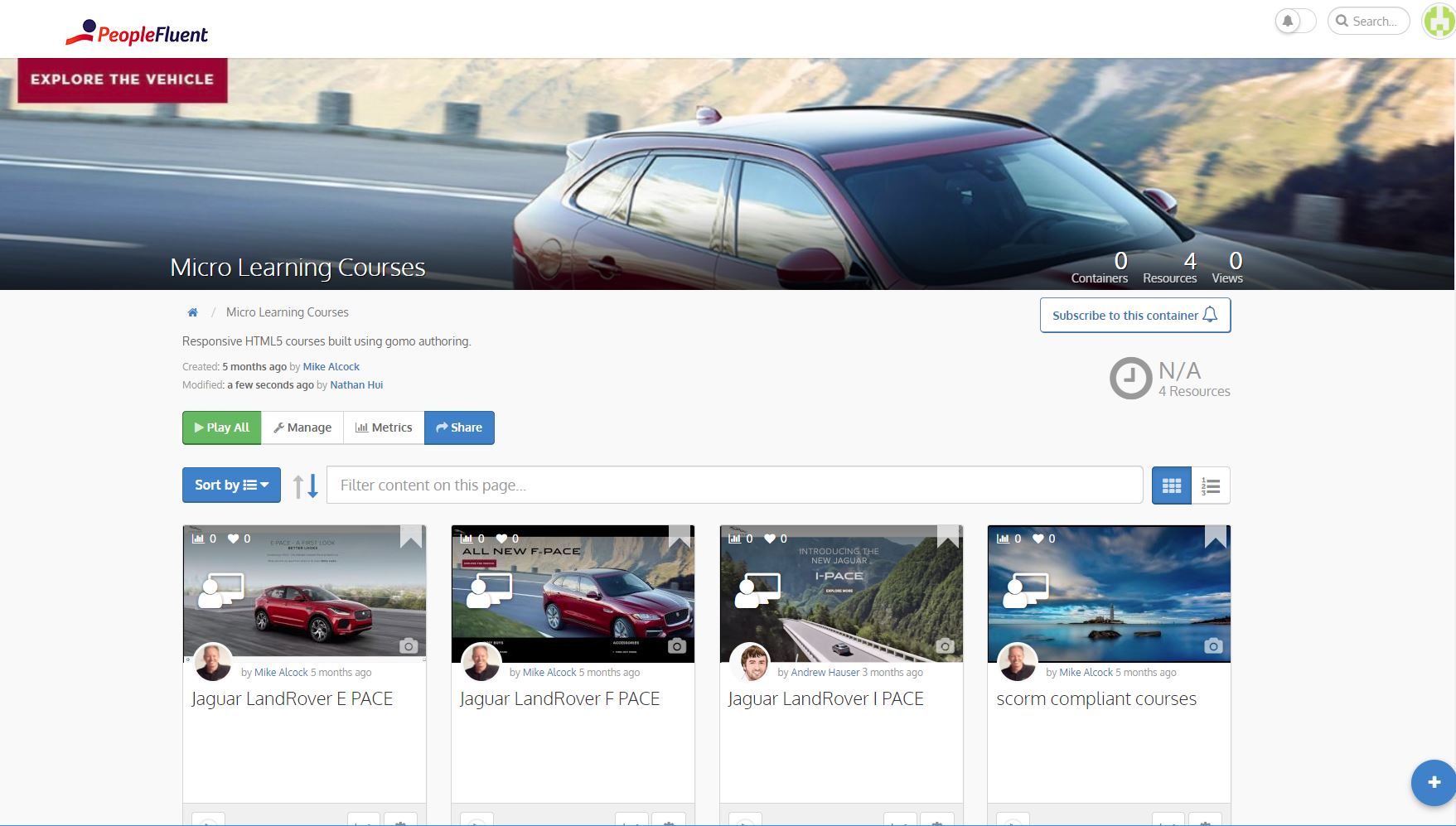This screenshot has width=1456, height=826.
Task: Click the scorm compliant courses thumbnail image
Action: click(1109, 593)
